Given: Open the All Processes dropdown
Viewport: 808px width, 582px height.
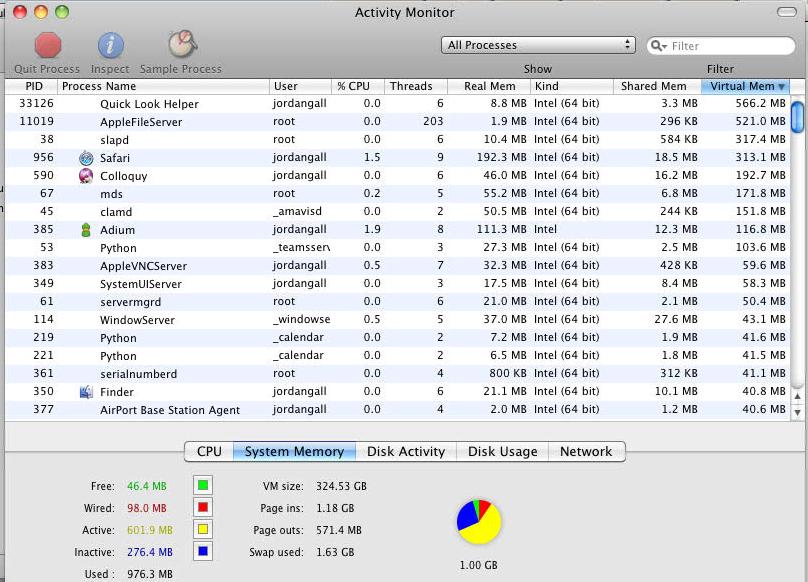Looking at the screenshot, I should [538, 45].
